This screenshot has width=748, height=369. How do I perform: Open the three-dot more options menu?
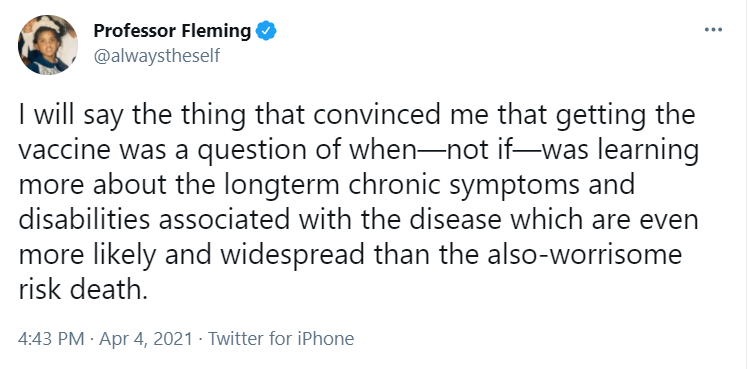[713, 30]
